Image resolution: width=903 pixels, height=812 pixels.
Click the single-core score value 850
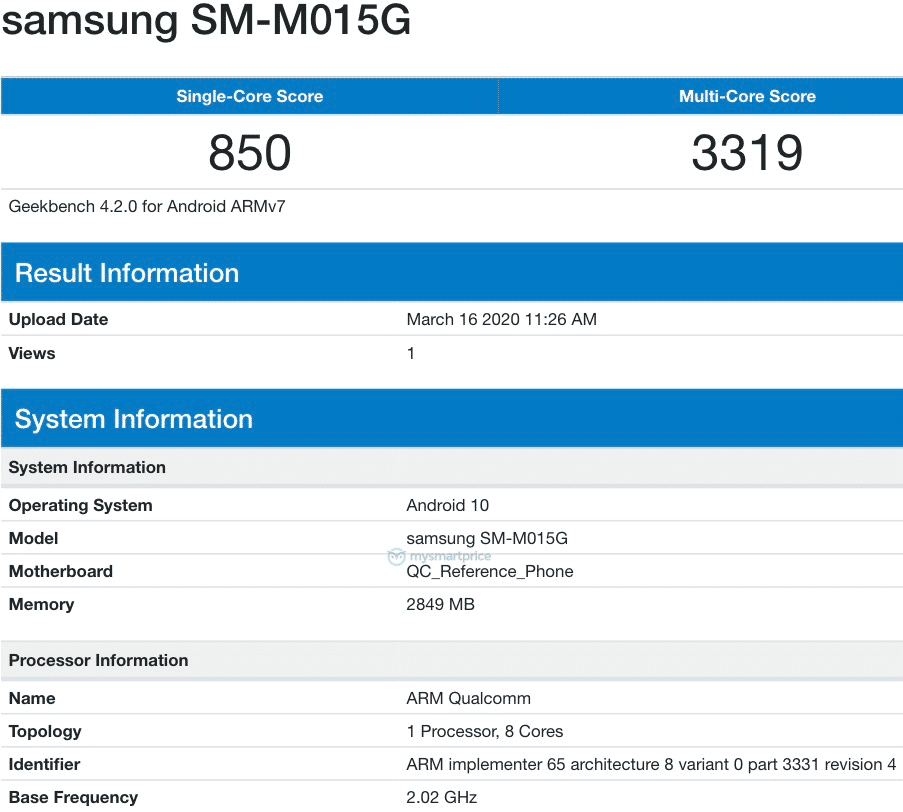click(x=249, y=152)
